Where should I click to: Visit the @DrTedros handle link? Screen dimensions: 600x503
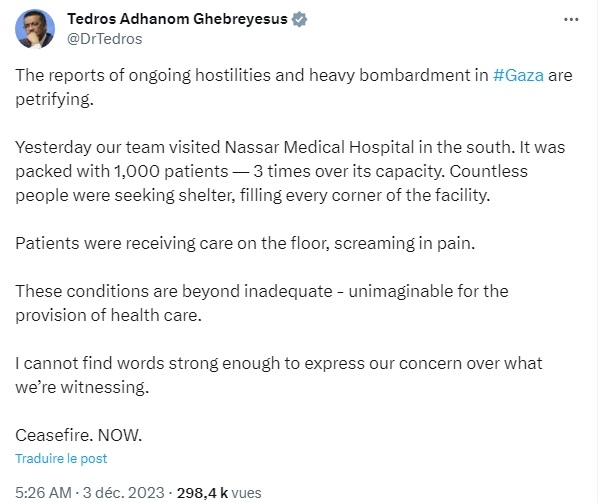pyautogui.click(x=105, y=39)
